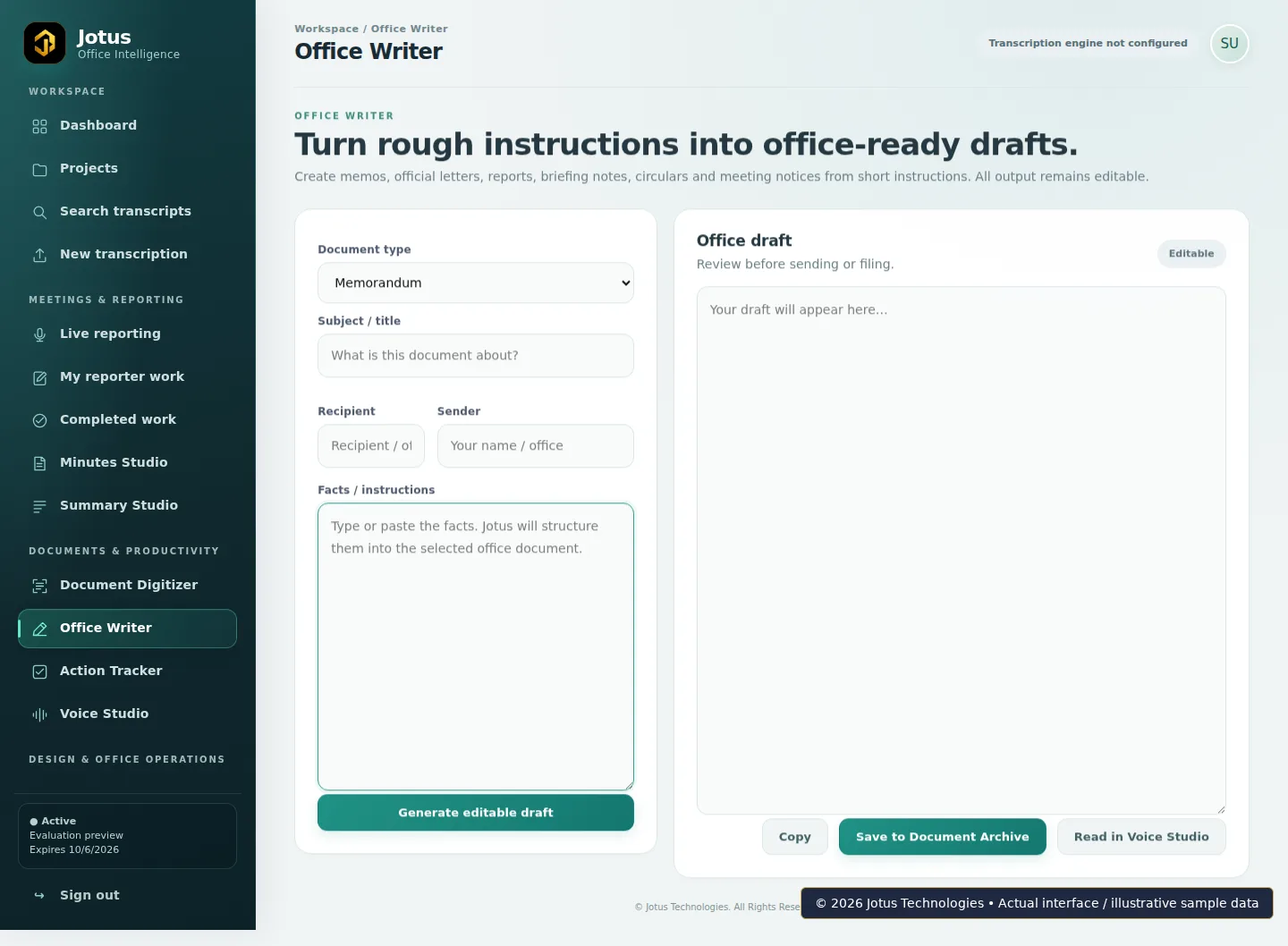Click the Jotus logo icon

[x=45, y=43]
